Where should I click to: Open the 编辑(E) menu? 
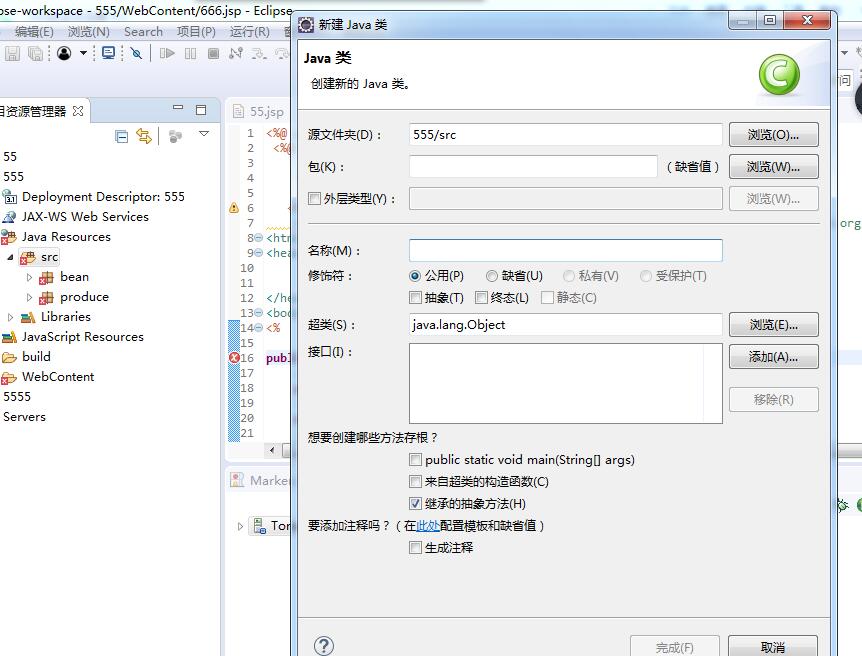point(34,32)
